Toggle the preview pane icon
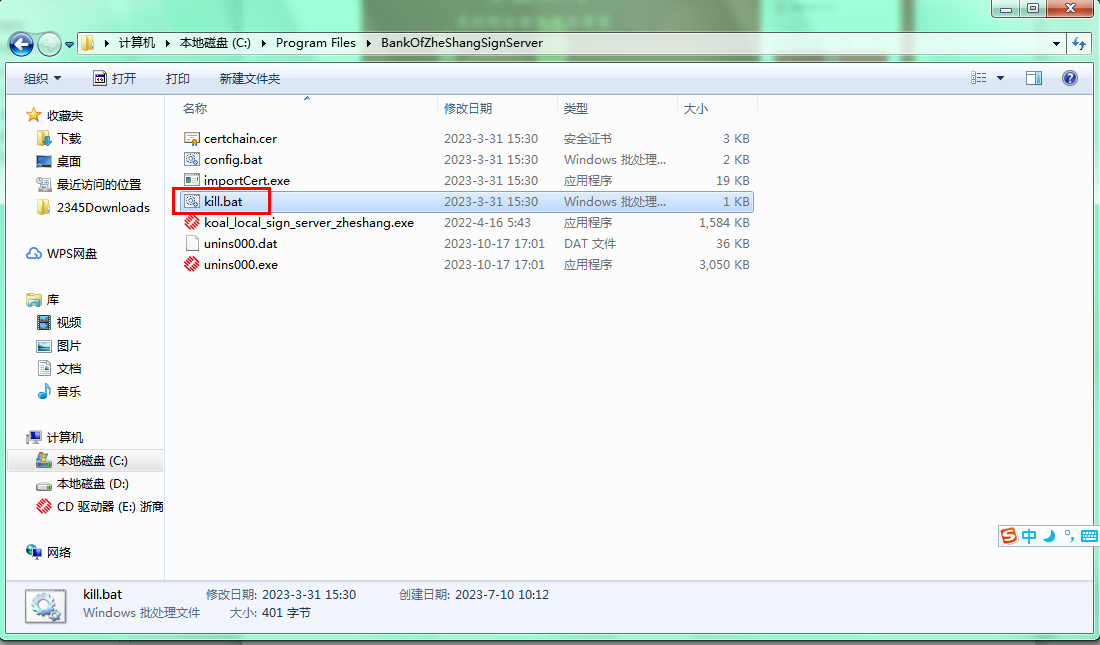 click(x=1033, y=78)
